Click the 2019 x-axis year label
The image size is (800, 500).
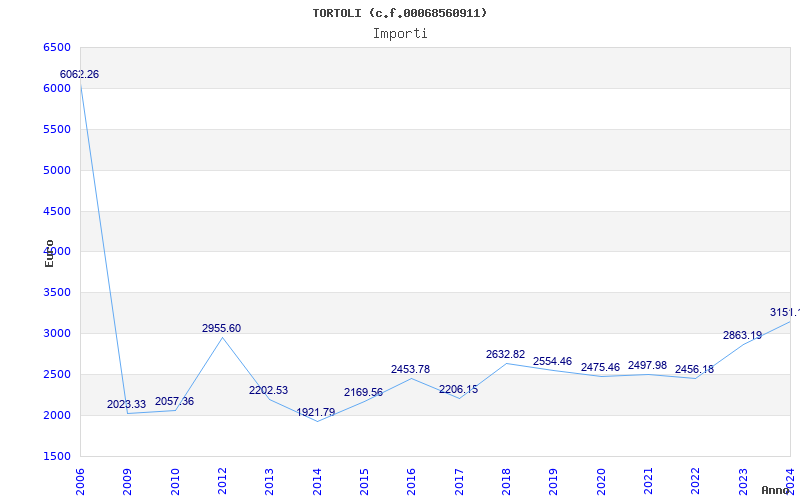(x=554, y=482)
